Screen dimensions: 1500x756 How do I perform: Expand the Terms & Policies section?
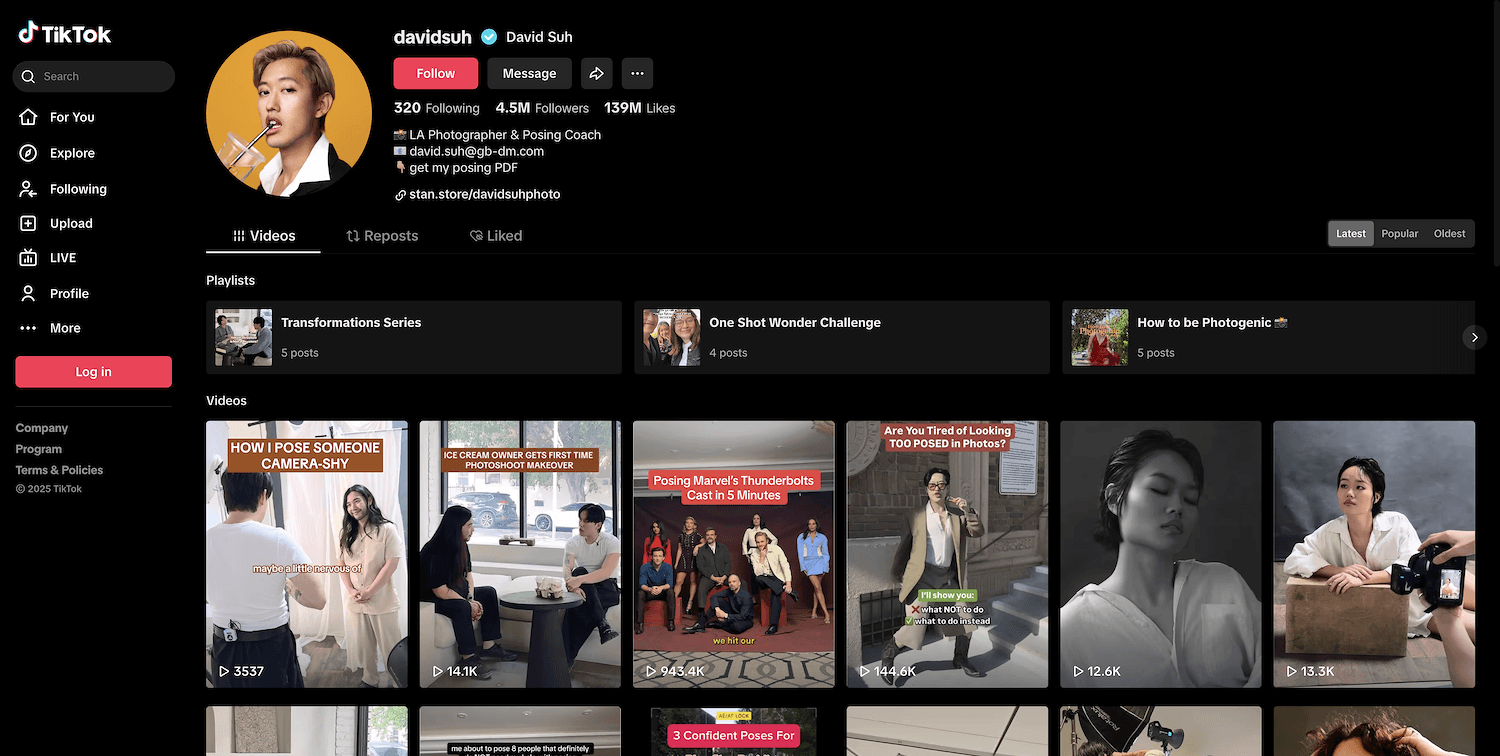click(59, 470)
